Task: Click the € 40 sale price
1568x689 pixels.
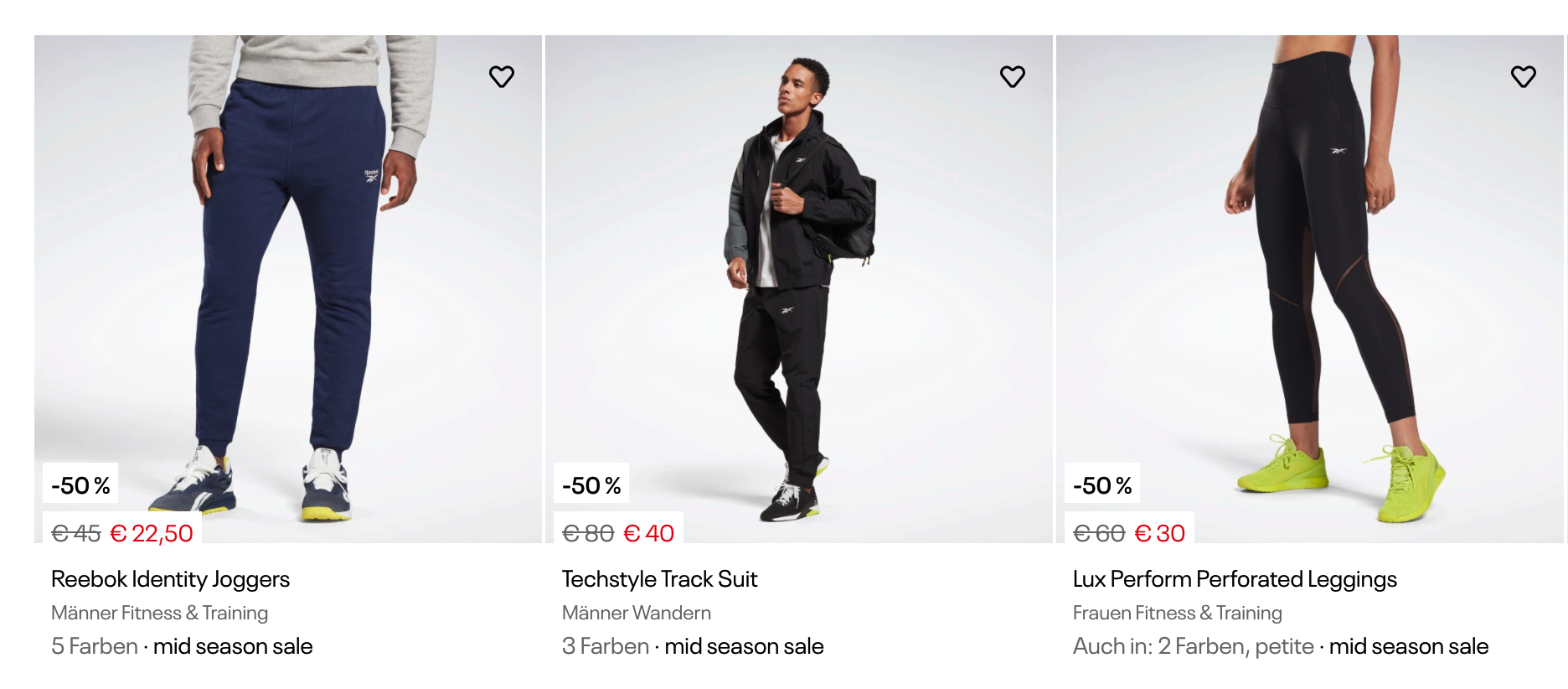Action: click(x=649, y=533)
